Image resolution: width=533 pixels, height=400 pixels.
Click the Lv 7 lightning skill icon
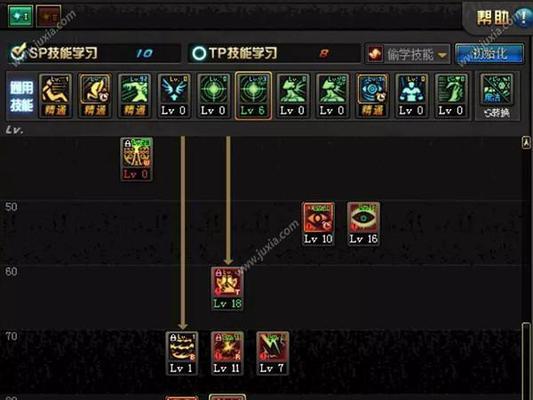[x=273, y=353]
